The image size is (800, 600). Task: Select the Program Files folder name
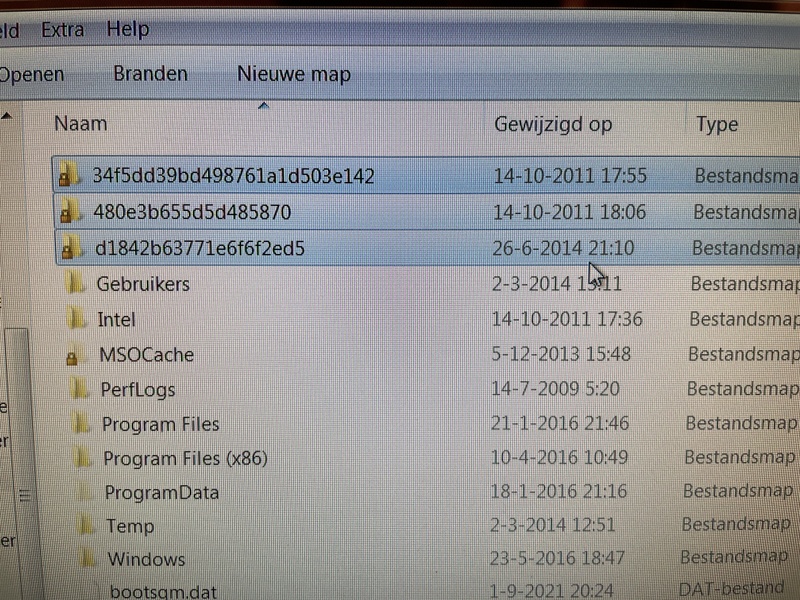pyautogui.click(x=160, y=424)
